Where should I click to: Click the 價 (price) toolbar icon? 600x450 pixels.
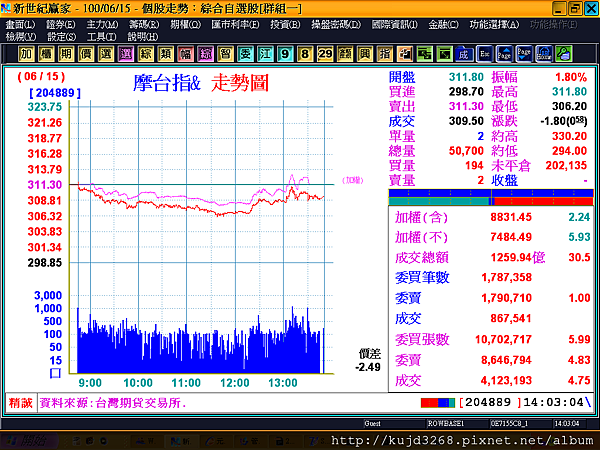[86, 54]
